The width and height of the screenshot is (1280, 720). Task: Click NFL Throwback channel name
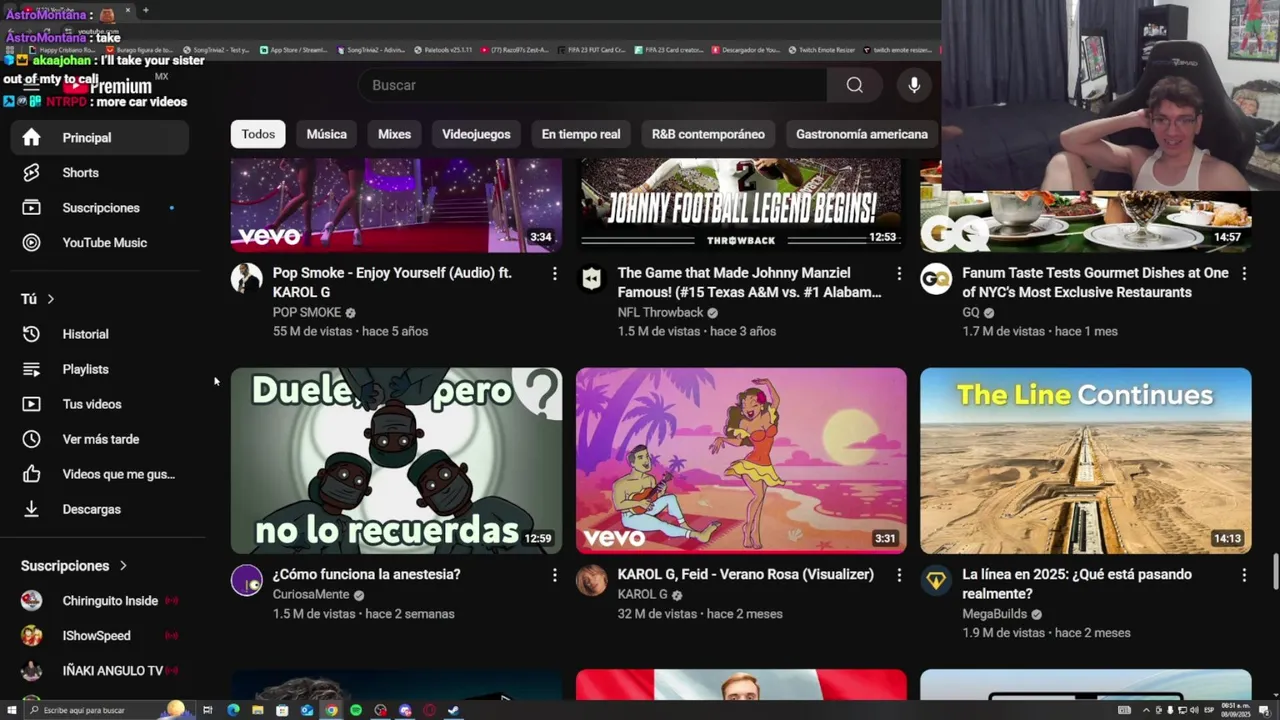661,312
